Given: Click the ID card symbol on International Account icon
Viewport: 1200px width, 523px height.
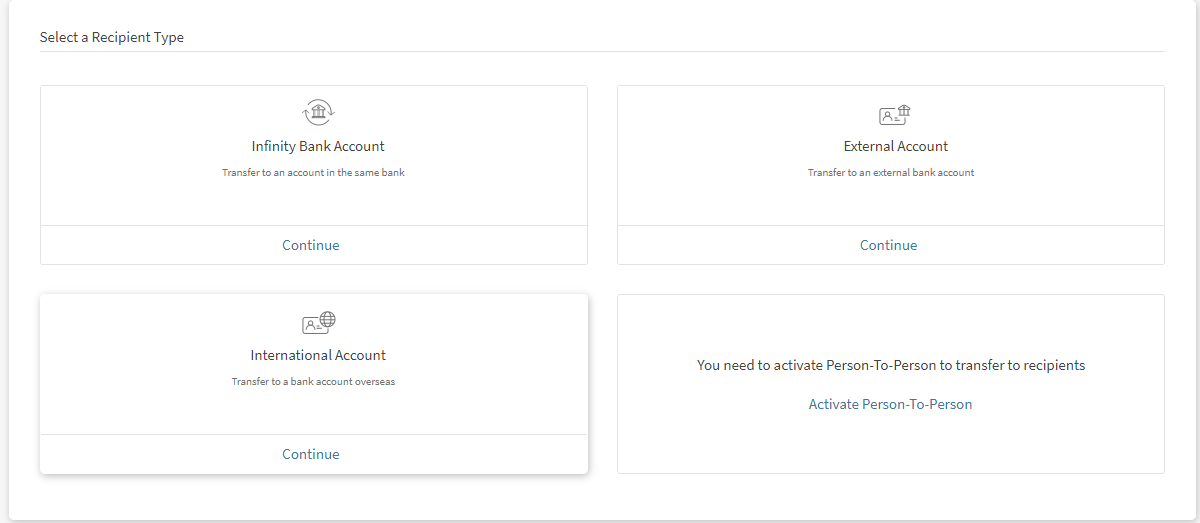Looking at the screenshot, I should point(312,325).
